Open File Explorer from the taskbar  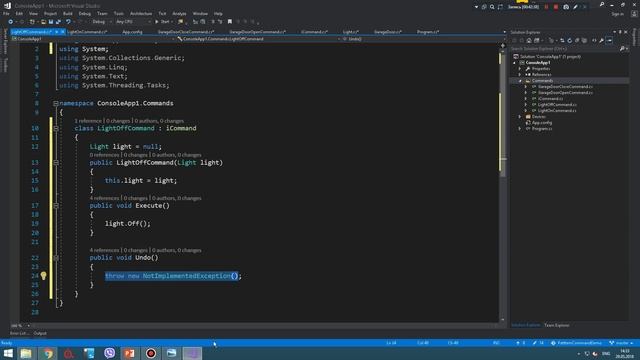tap(26, 353)
